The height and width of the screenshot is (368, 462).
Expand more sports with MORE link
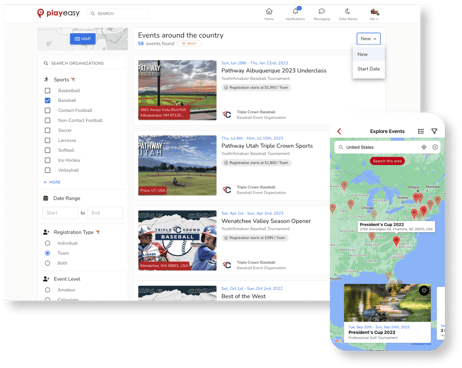click(x=52, y=182)
